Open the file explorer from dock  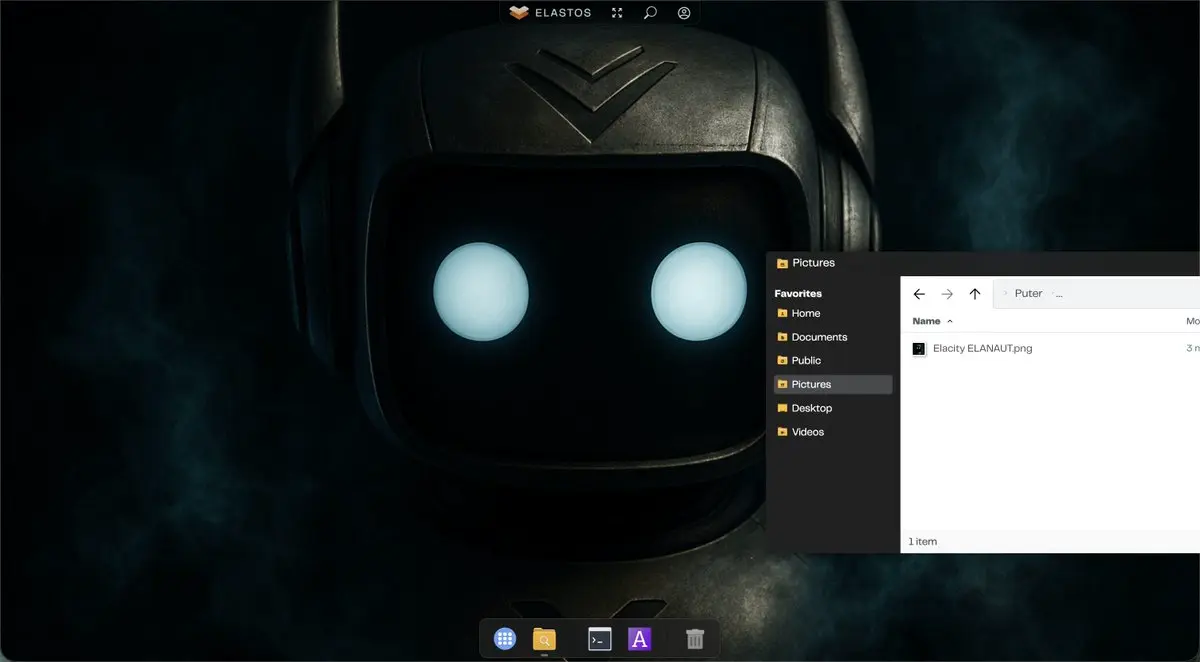point(544,639)
